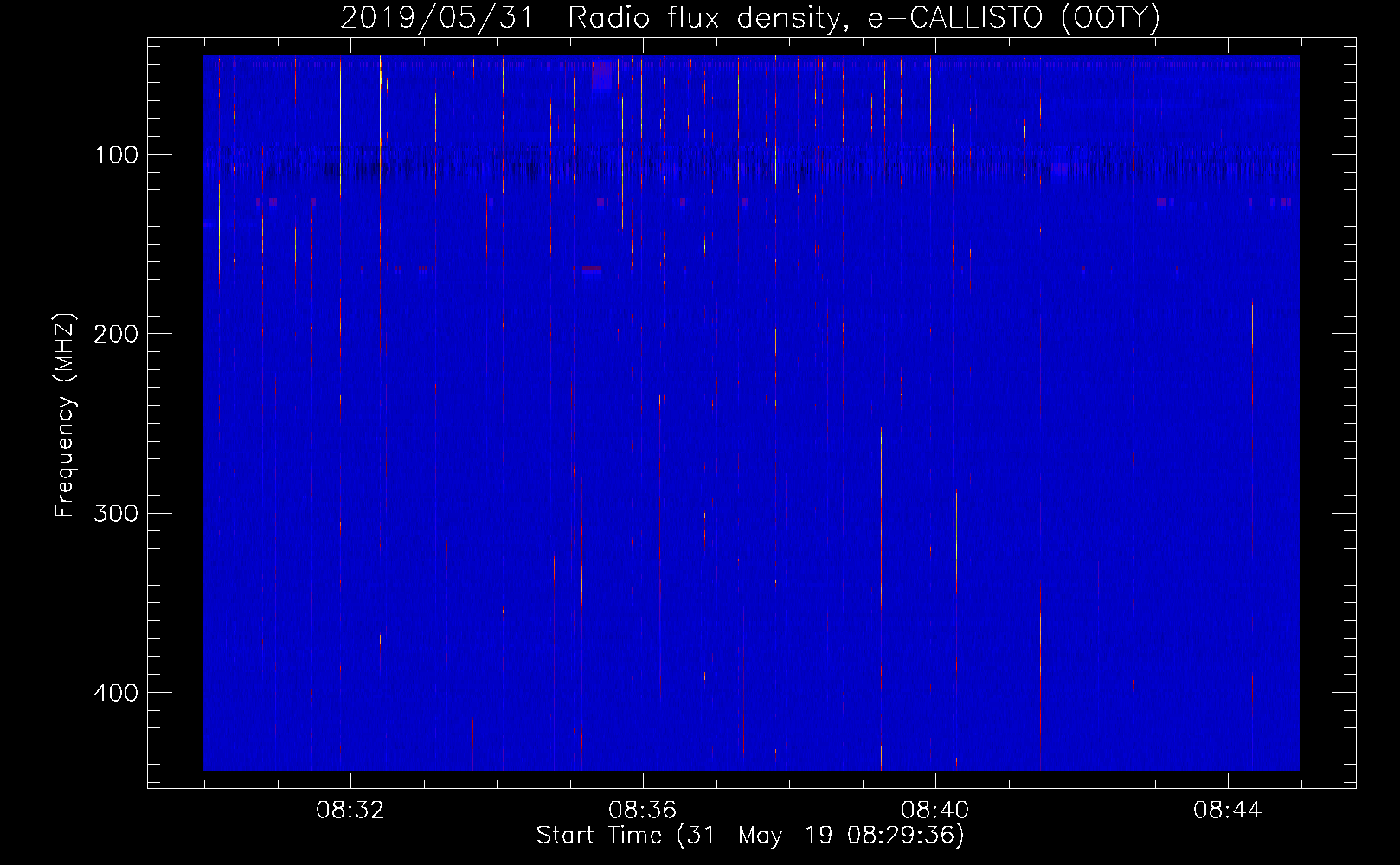Click the "Start Time (31-May-19 08:29:36)" label
The image size is (1400, 865).
pyautogui.click(x=750, y=835)
